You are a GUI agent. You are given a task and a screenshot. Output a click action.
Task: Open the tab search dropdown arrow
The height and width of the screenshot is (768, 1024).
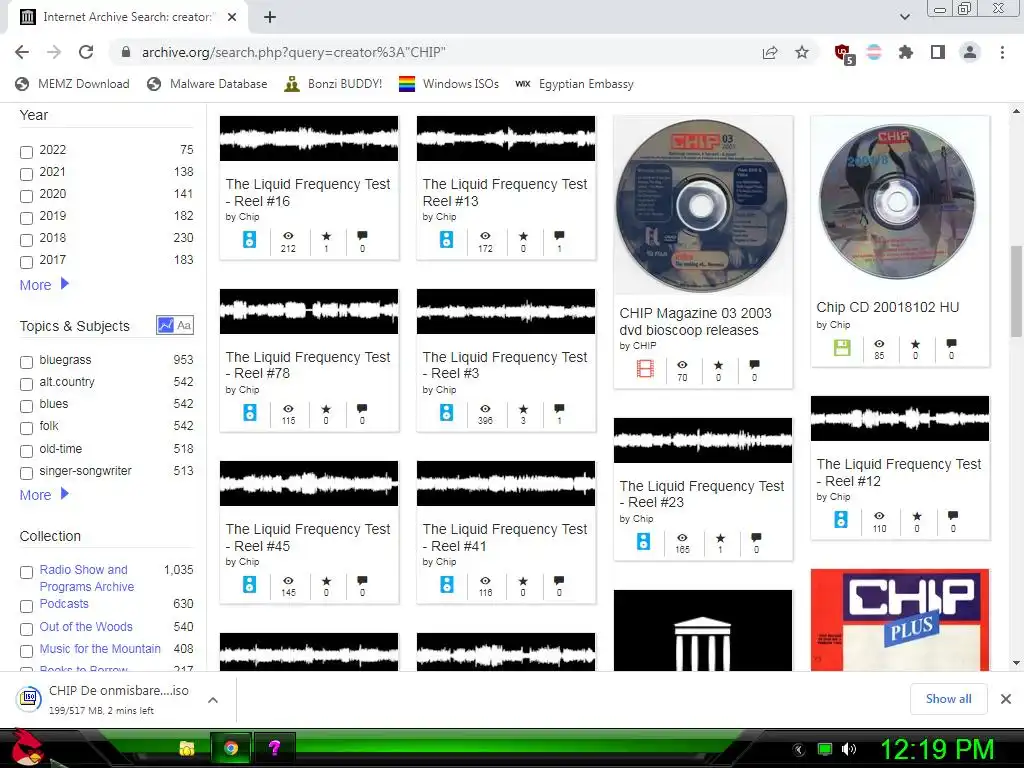(905, 17)
